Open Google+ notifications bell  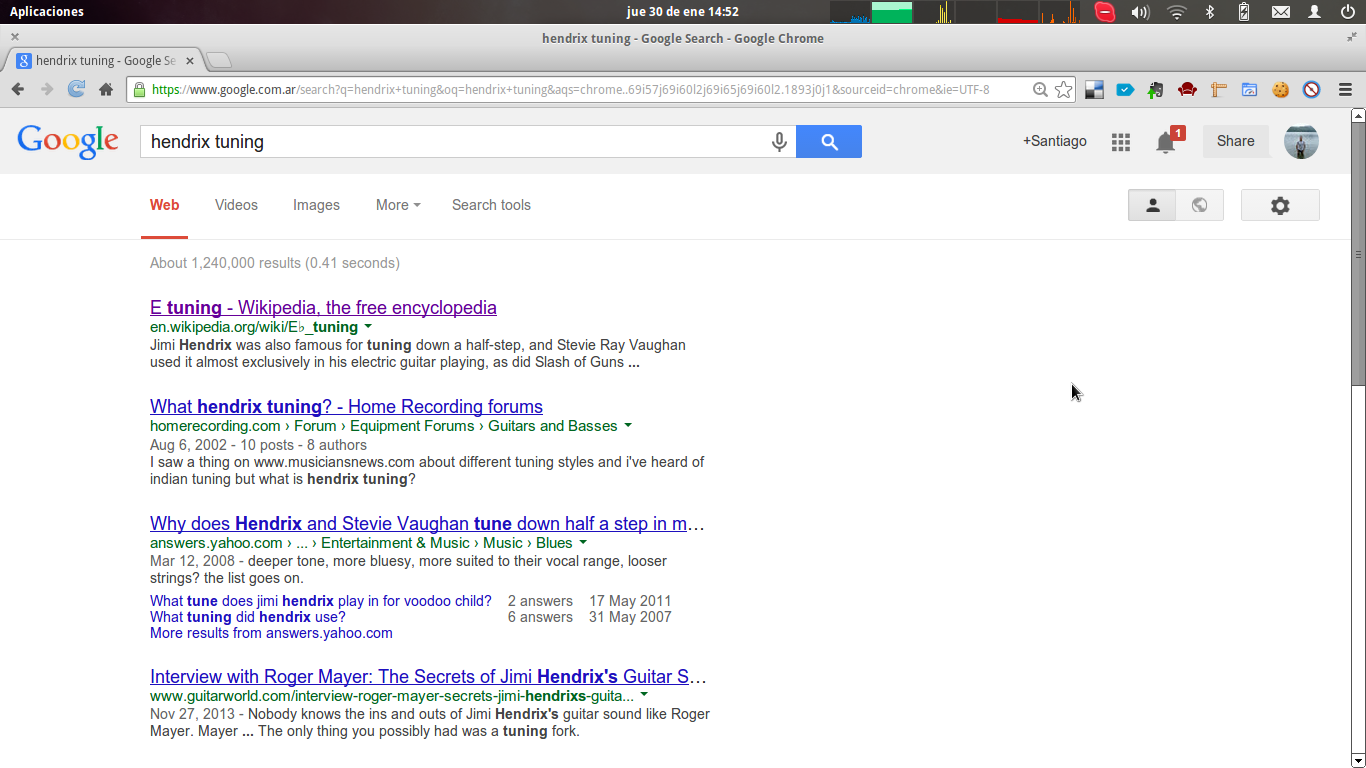coord(1166,142)
